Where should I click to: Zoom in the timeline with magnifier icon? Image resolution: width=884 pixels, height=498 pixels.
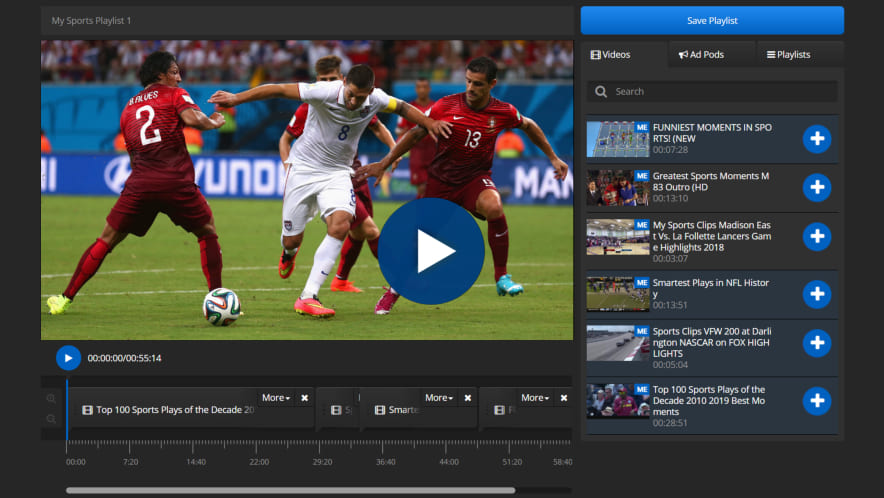click(x=51, y=399)
